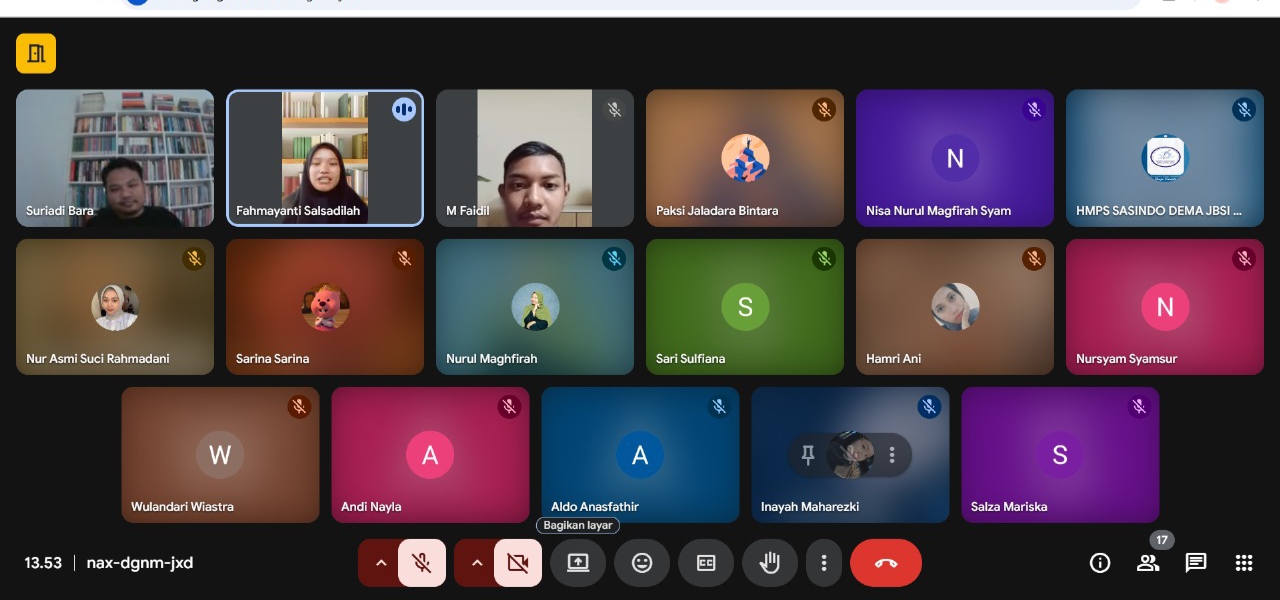Click Nurul Maghfirah's avatar
This screenshot has height=600, width=1280.
(x=535, y=307)
